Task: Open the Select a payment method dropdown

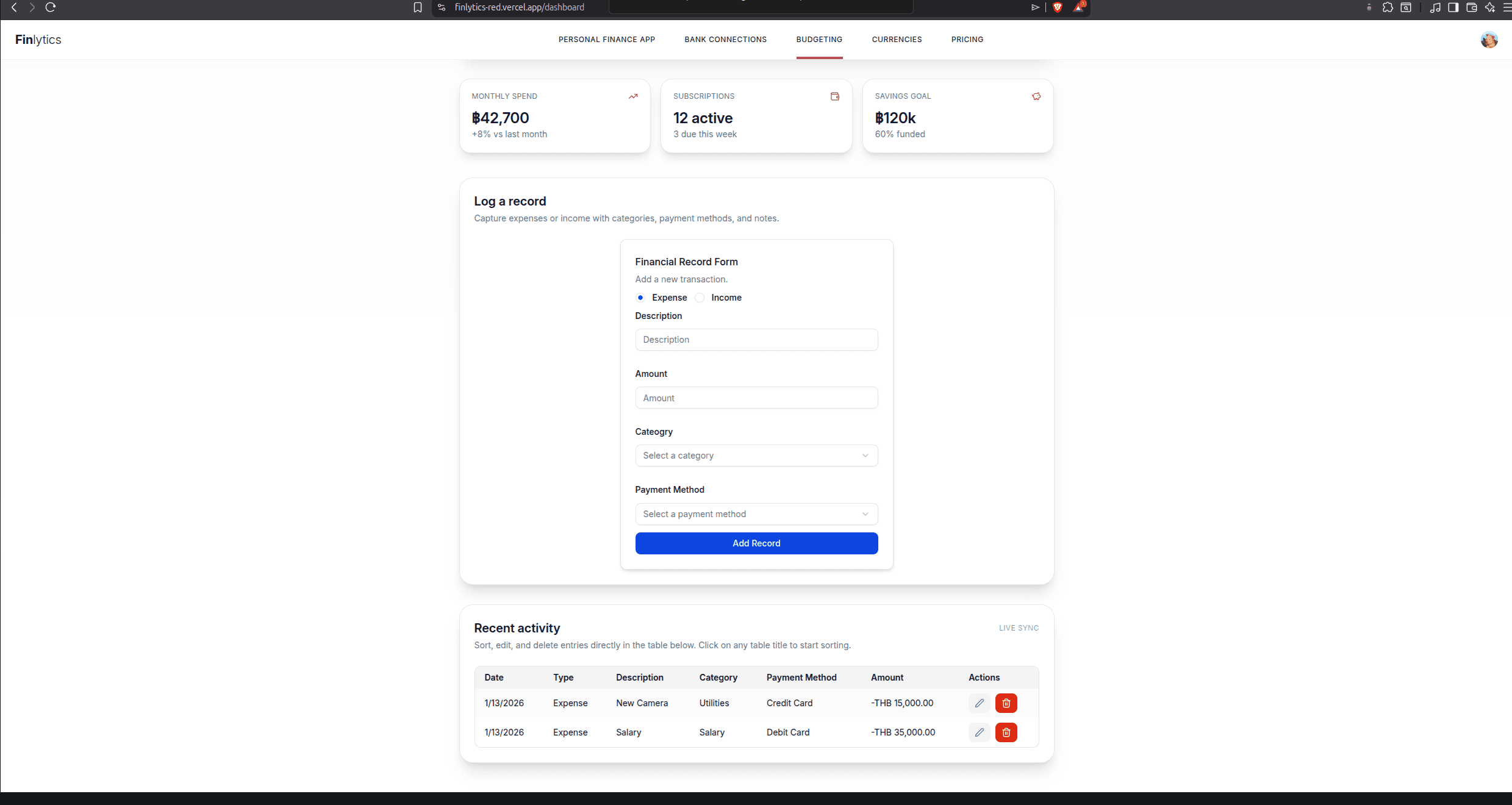Action: tap(756, 514)
